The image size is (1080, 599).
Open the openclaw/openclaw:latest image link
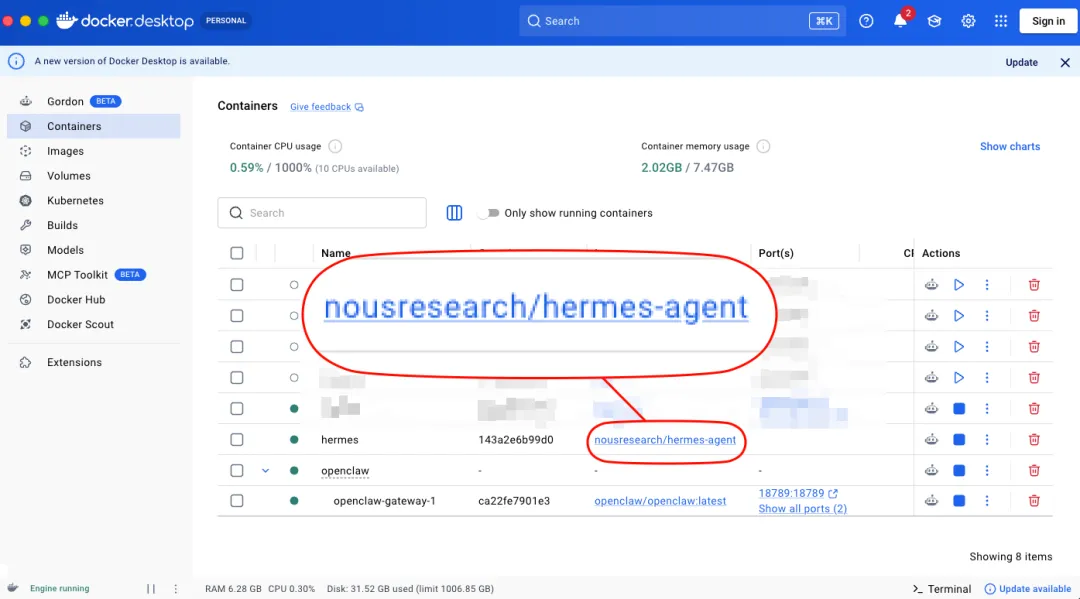[660, 501]
